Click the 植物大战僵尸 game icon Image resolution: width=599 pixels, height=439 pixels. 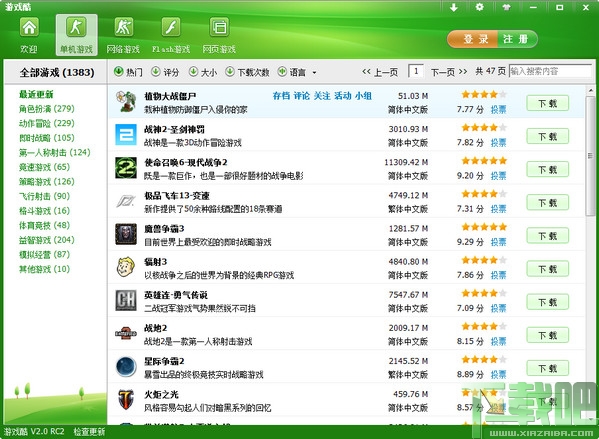tap(126, 102)
